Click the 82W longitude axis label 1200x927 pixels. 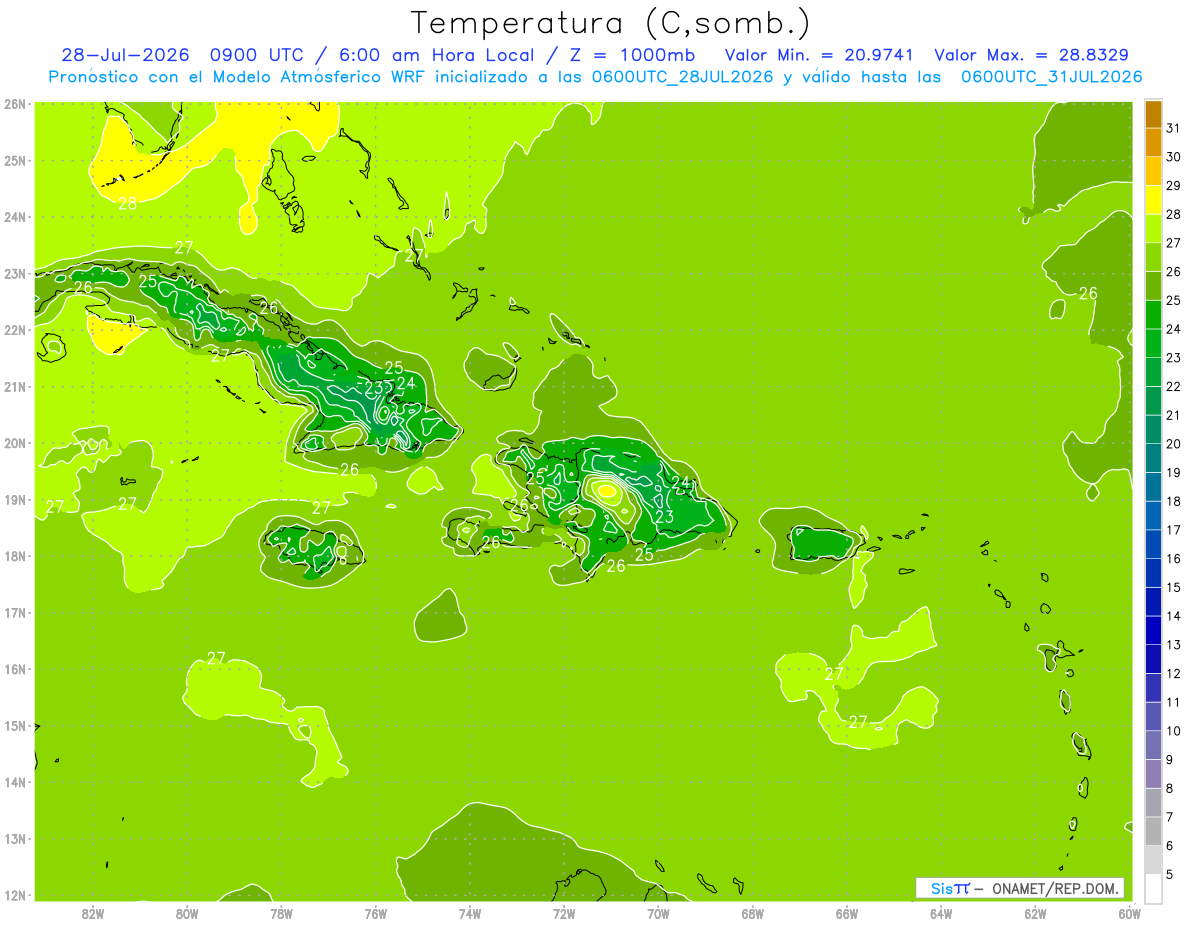(93, 914)
